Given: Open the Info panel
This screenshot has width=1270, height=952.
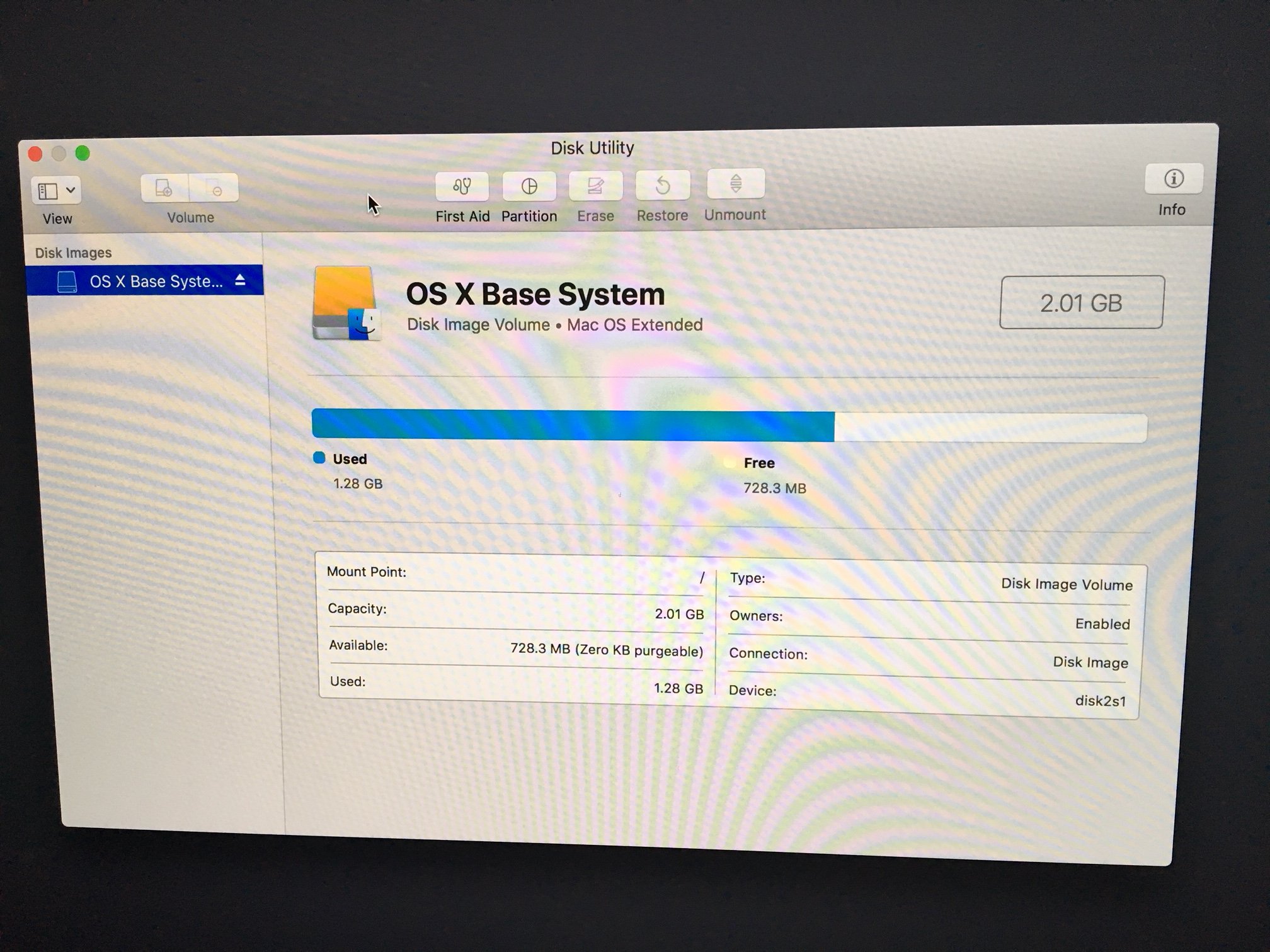Looking at the screenshot, I should [1173, 179].
